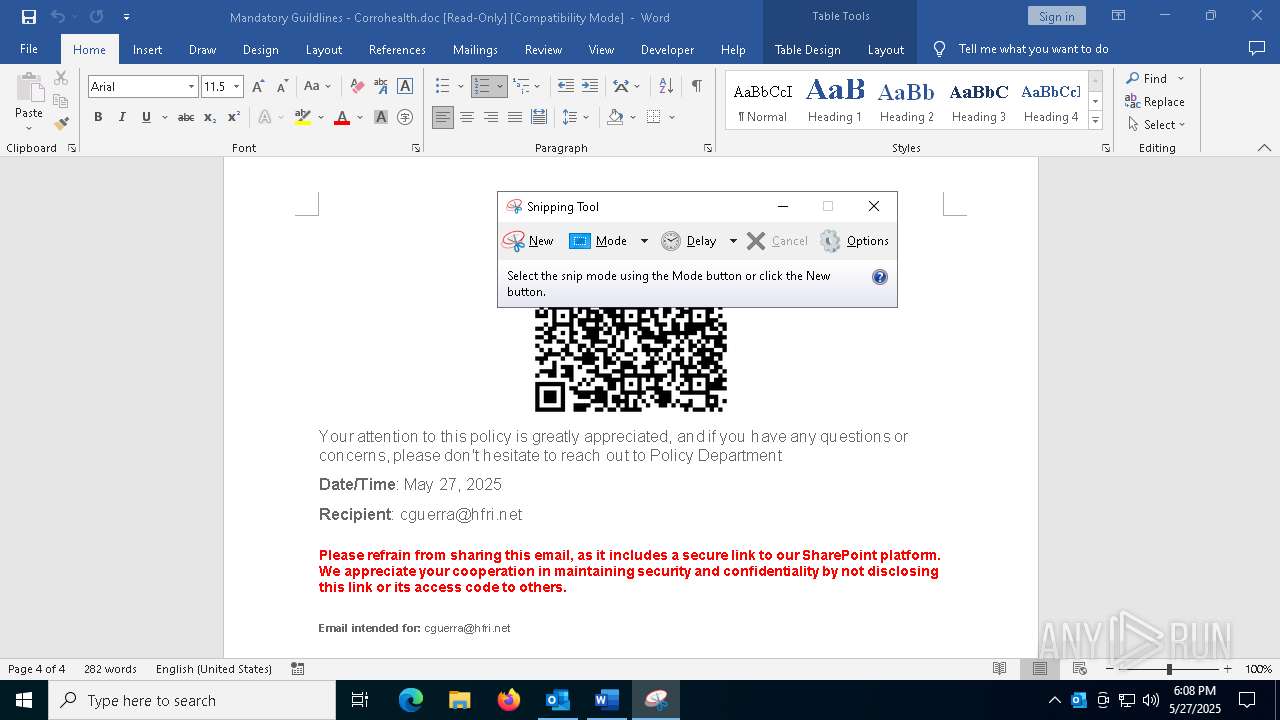Click Replace in Editing group
Screen dimensions: 1280x720
coord(1155,101)
